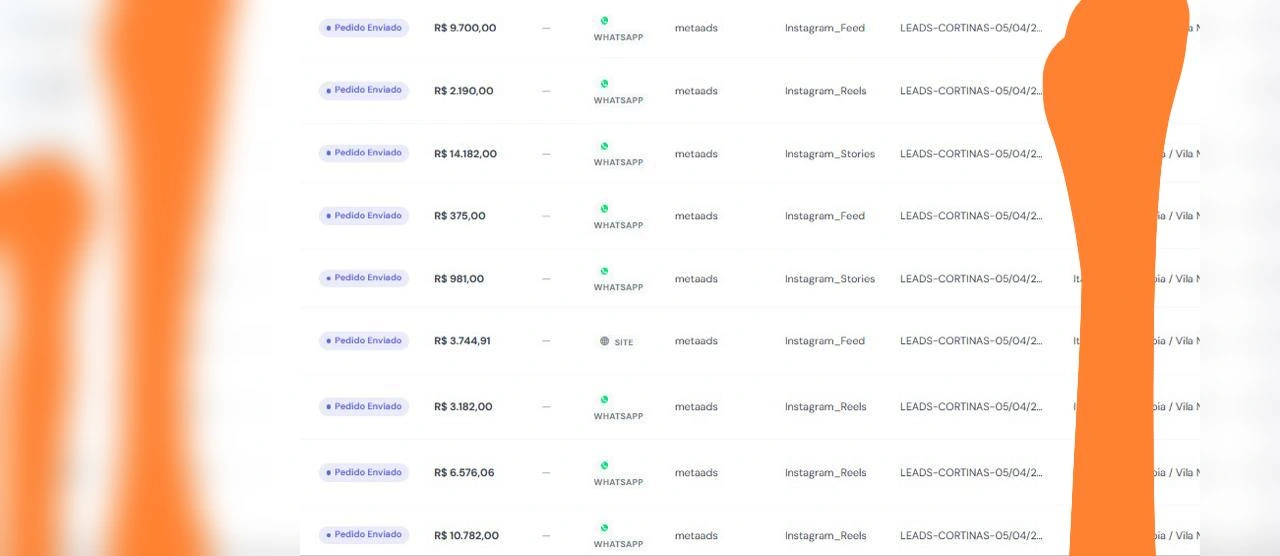Viewport: 1280px width, 556px height.
Task: Click the Pedido Enviado badge beside R$ 3.744,91
Action: [x=364, y=341]
